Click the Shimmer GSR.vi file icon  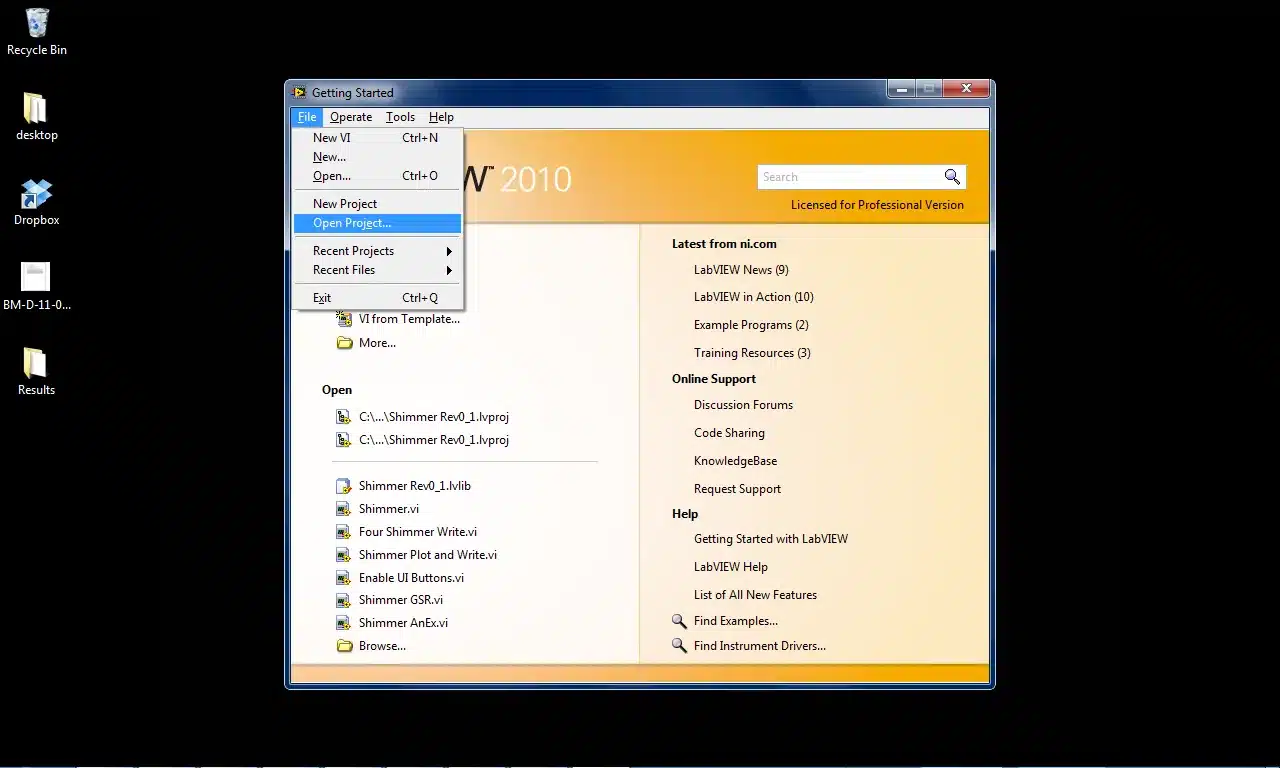[x=344, y=600]
